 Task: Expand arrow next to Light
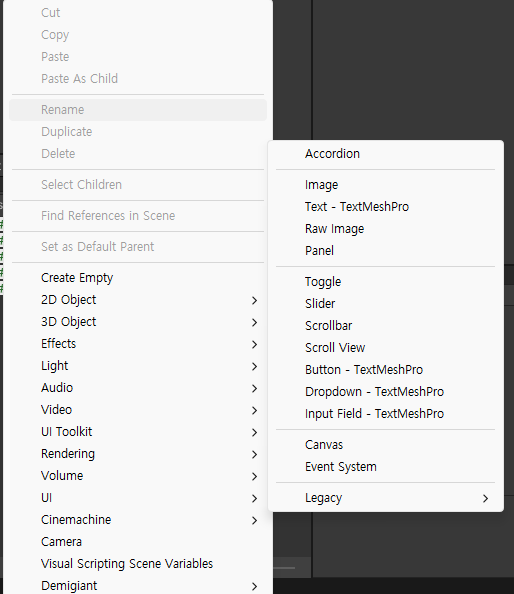[255, 366]
